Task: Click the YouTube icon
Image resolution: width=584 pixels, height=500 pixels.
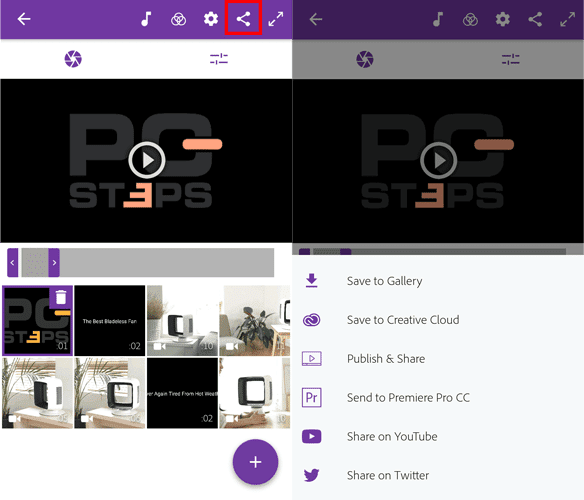Action: [311, 436]
